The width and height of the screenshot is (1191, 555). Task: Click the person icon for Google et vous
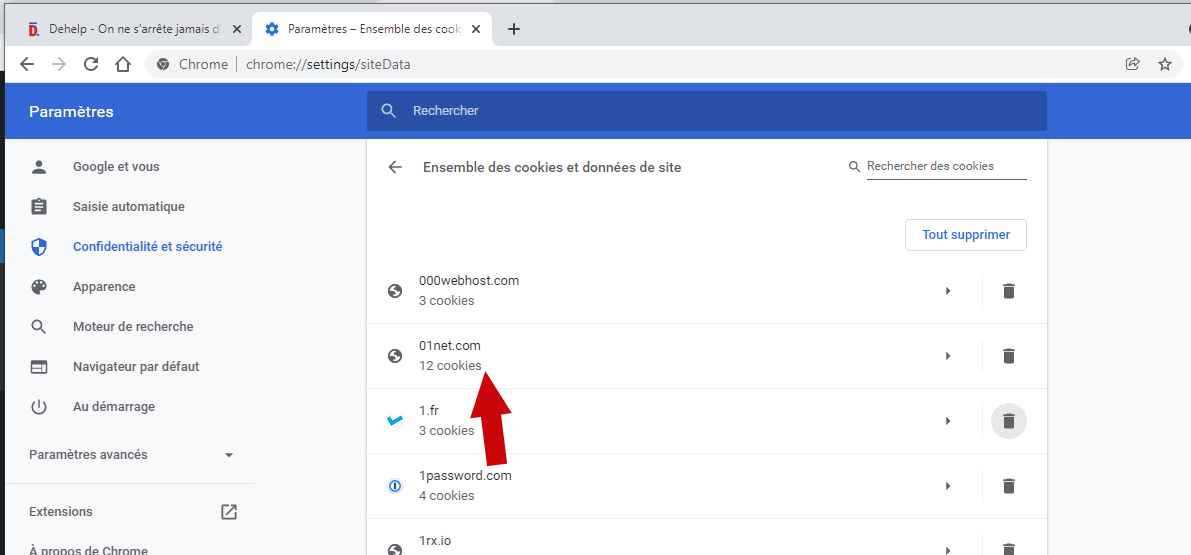tap(39, 167)
